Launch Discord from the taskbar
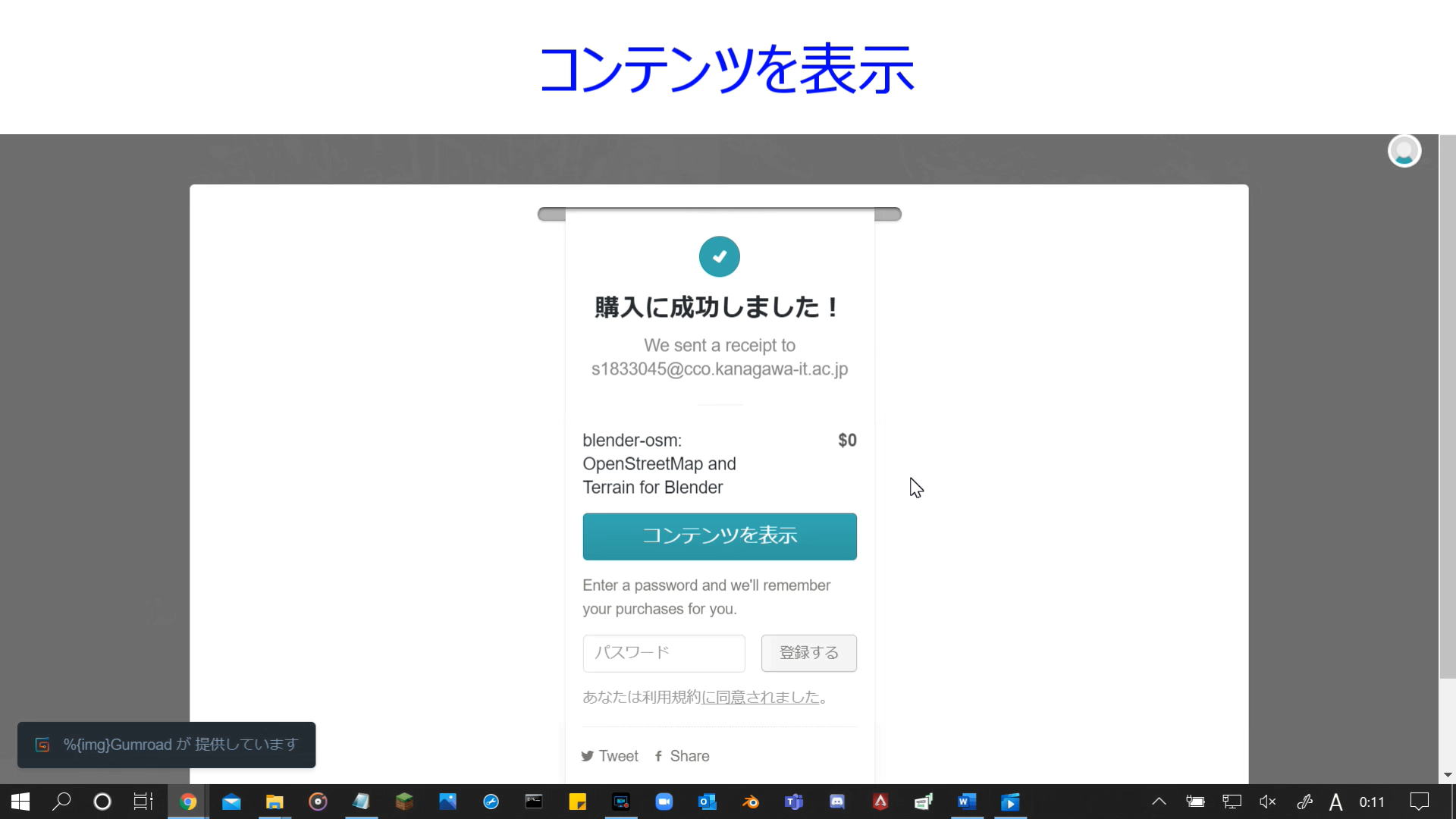 point(837,802)
